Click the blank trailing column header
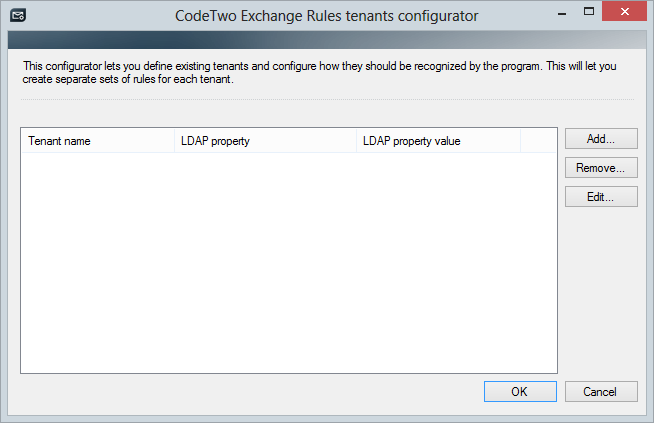Viewport: 654px width, 423px height. (538, 141)
